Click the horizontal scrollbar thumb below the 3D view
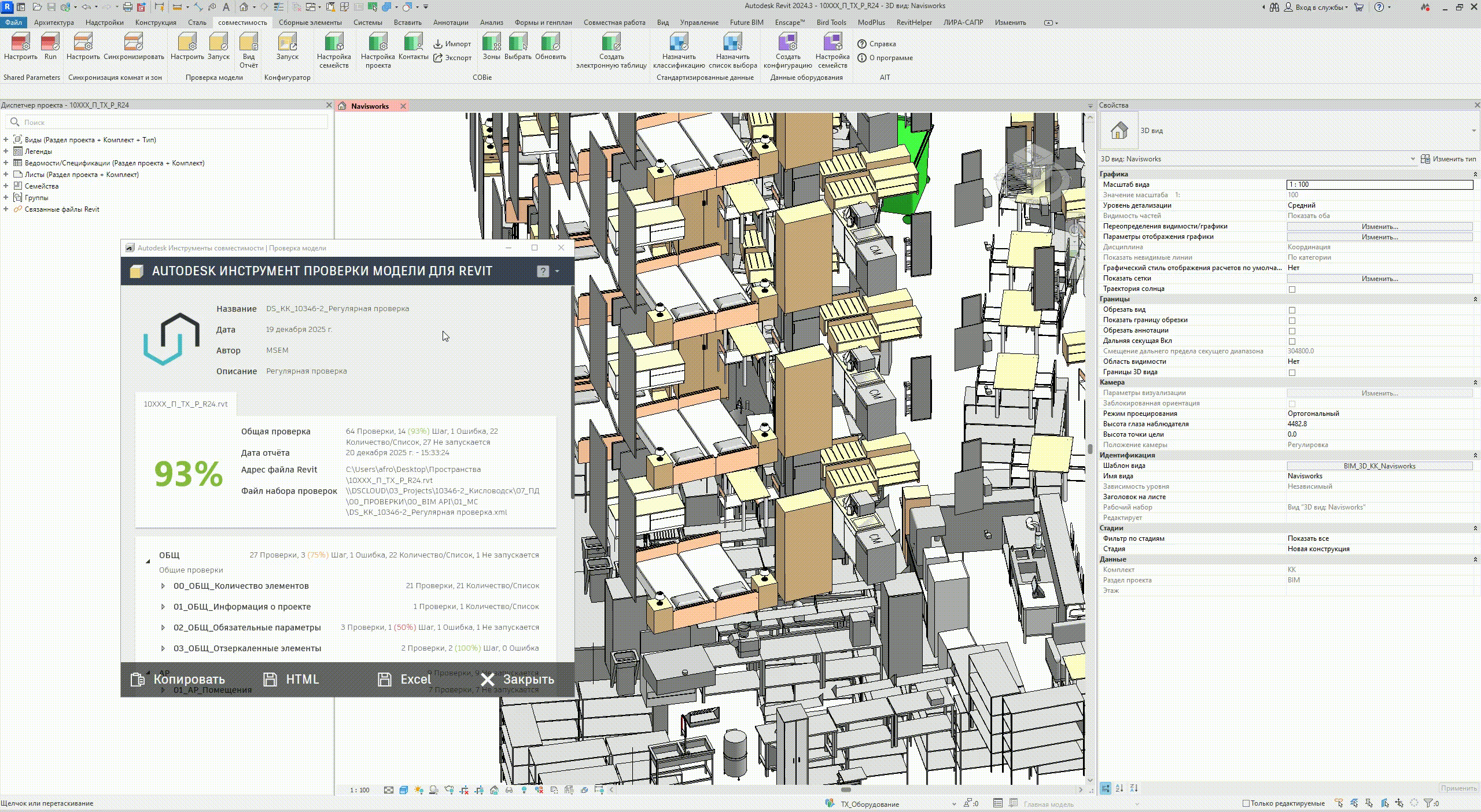 coord(845,790)
